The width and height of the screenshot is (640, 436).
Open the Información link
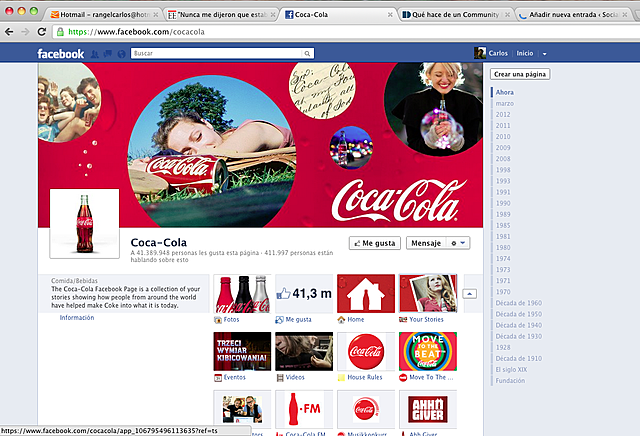(x=77, y=318)
